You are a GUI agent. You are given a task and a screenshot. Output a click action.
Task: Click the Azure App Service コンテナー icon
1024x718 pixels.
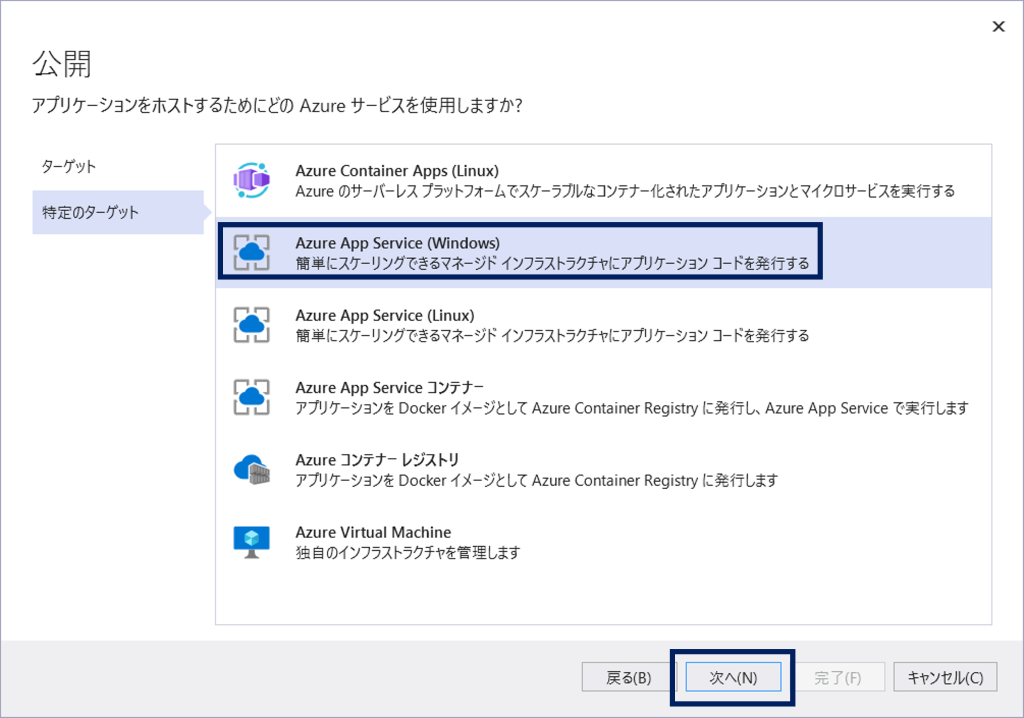coord(251,397)
